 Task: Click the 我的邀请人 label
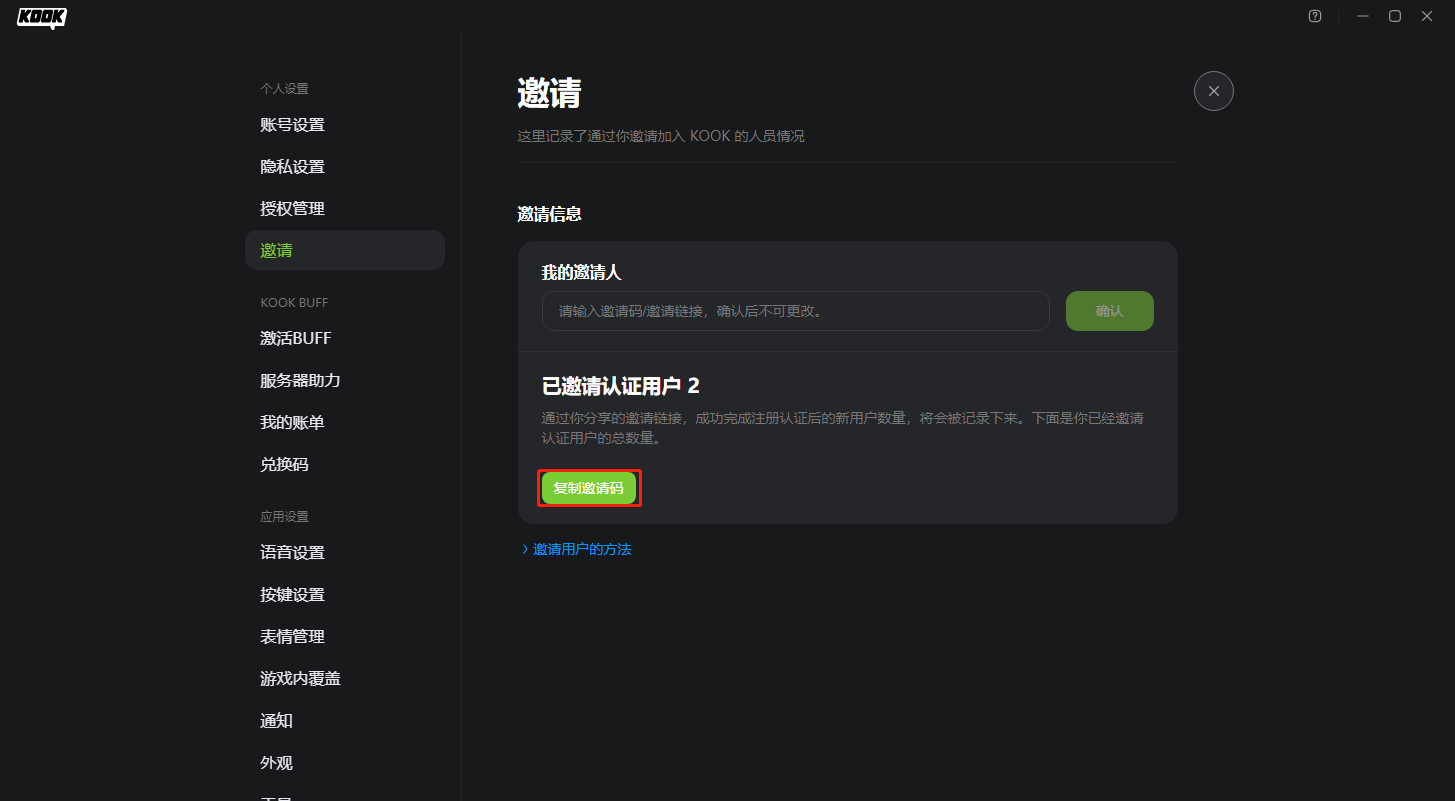click(581, 272)
